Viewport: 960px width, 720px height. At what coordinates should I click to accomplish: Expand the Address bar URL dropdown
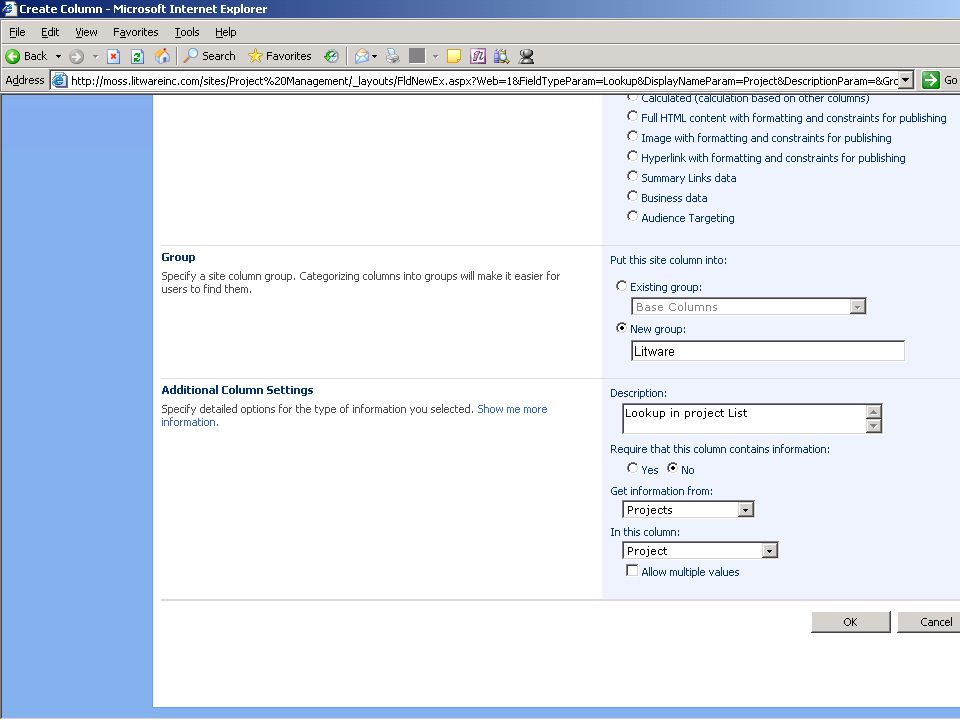tap(907, 80)
